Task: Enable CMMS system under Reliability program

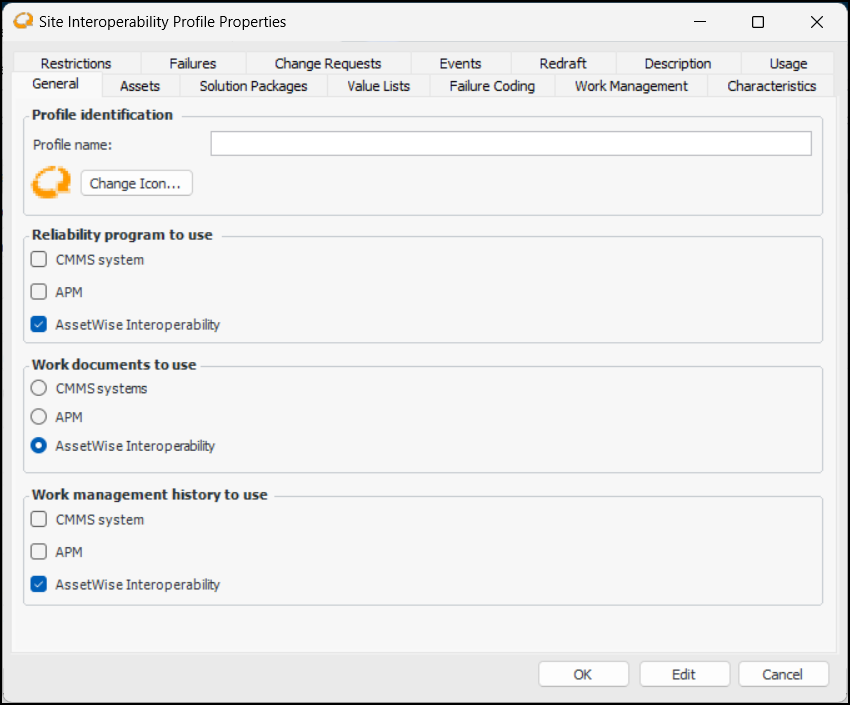Action: [x=38, y=259]
